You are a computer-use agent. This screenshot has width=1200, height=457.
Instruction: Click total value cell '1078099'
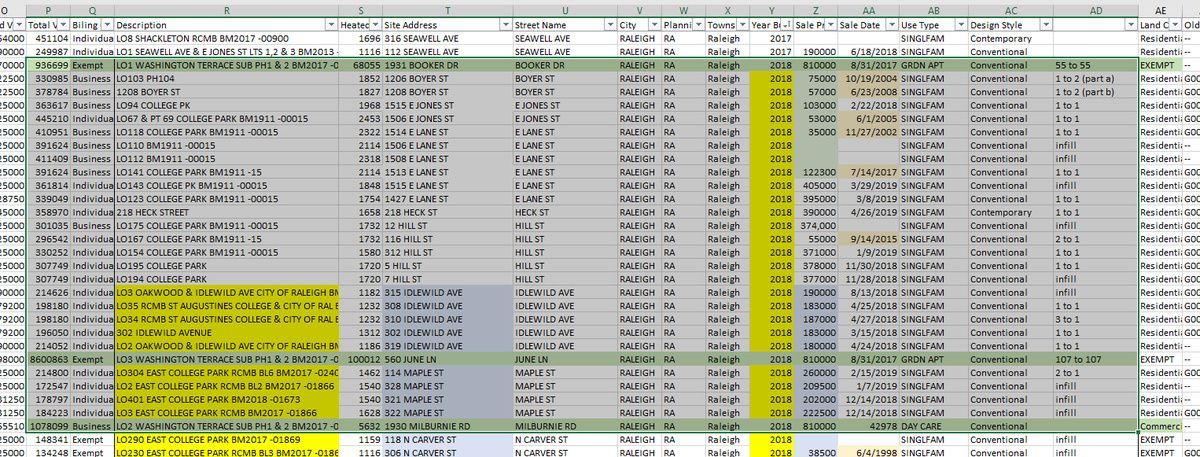48,426
